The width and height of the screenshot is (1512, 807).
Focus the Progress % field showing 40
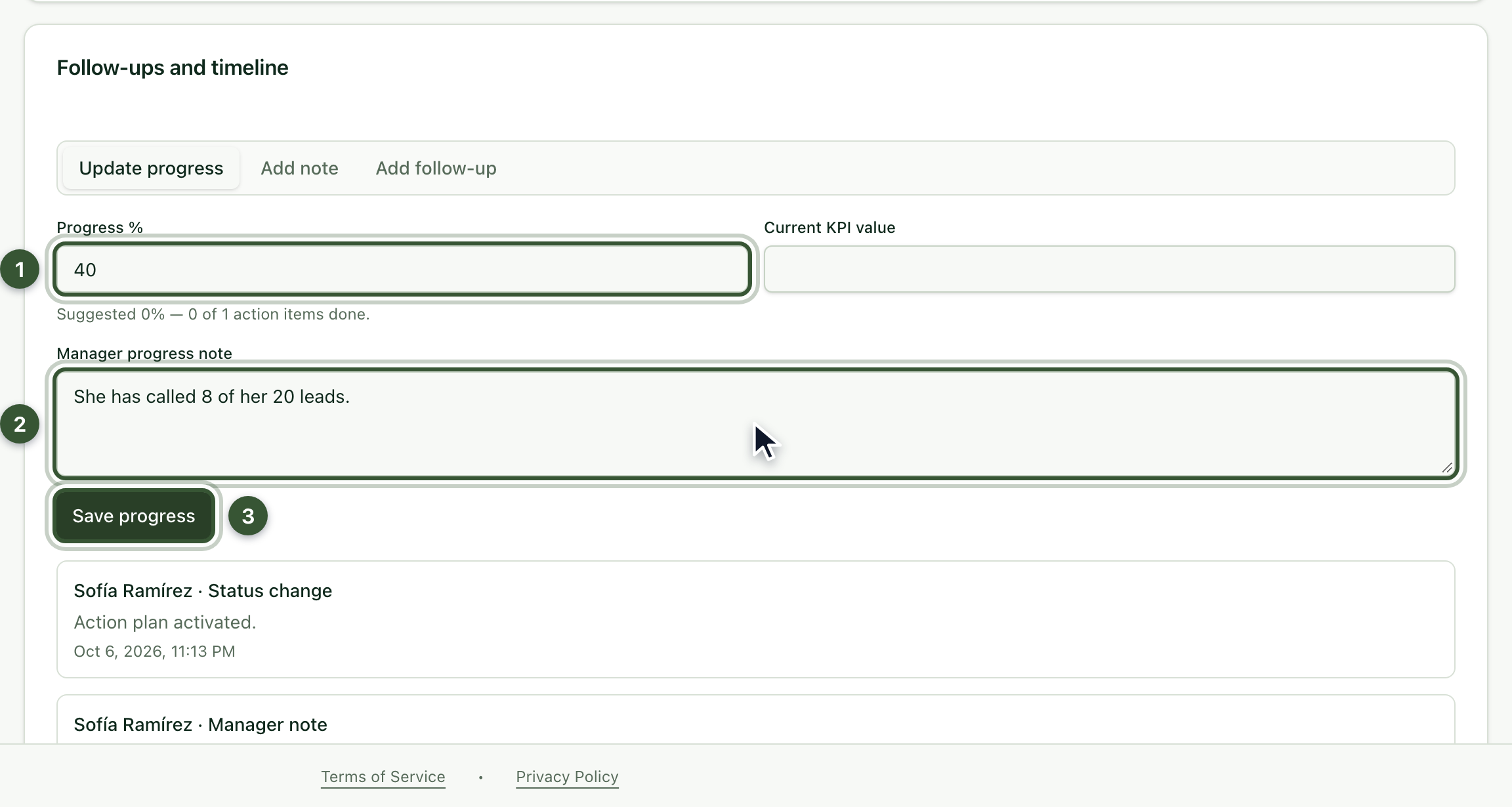click(x=402, y=269)
